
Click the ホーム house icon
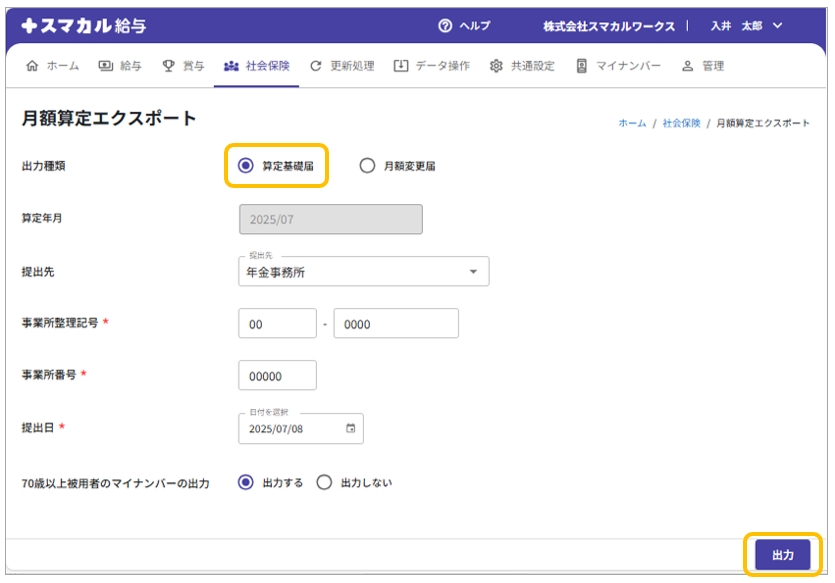click(32, 66)
